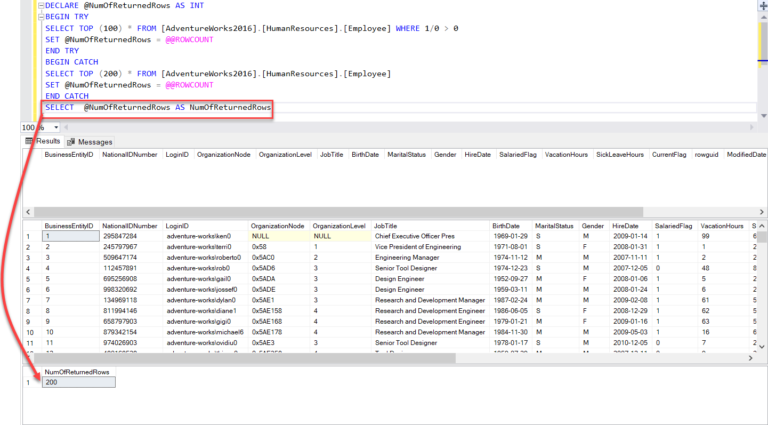Select the NationalIDNumber cell 695256908
The height and width of the screenshot is (425, 768).
tap(131, 279)
